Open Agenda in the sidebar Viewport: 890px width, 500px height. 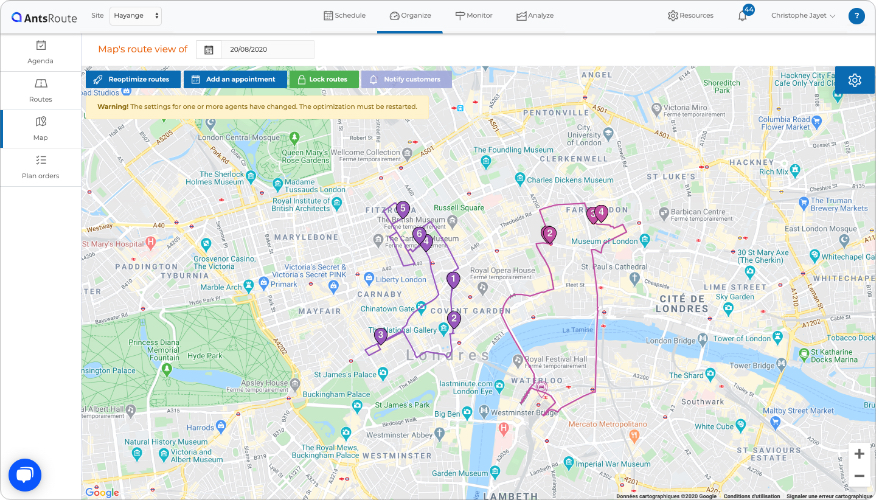coord(40,52)
